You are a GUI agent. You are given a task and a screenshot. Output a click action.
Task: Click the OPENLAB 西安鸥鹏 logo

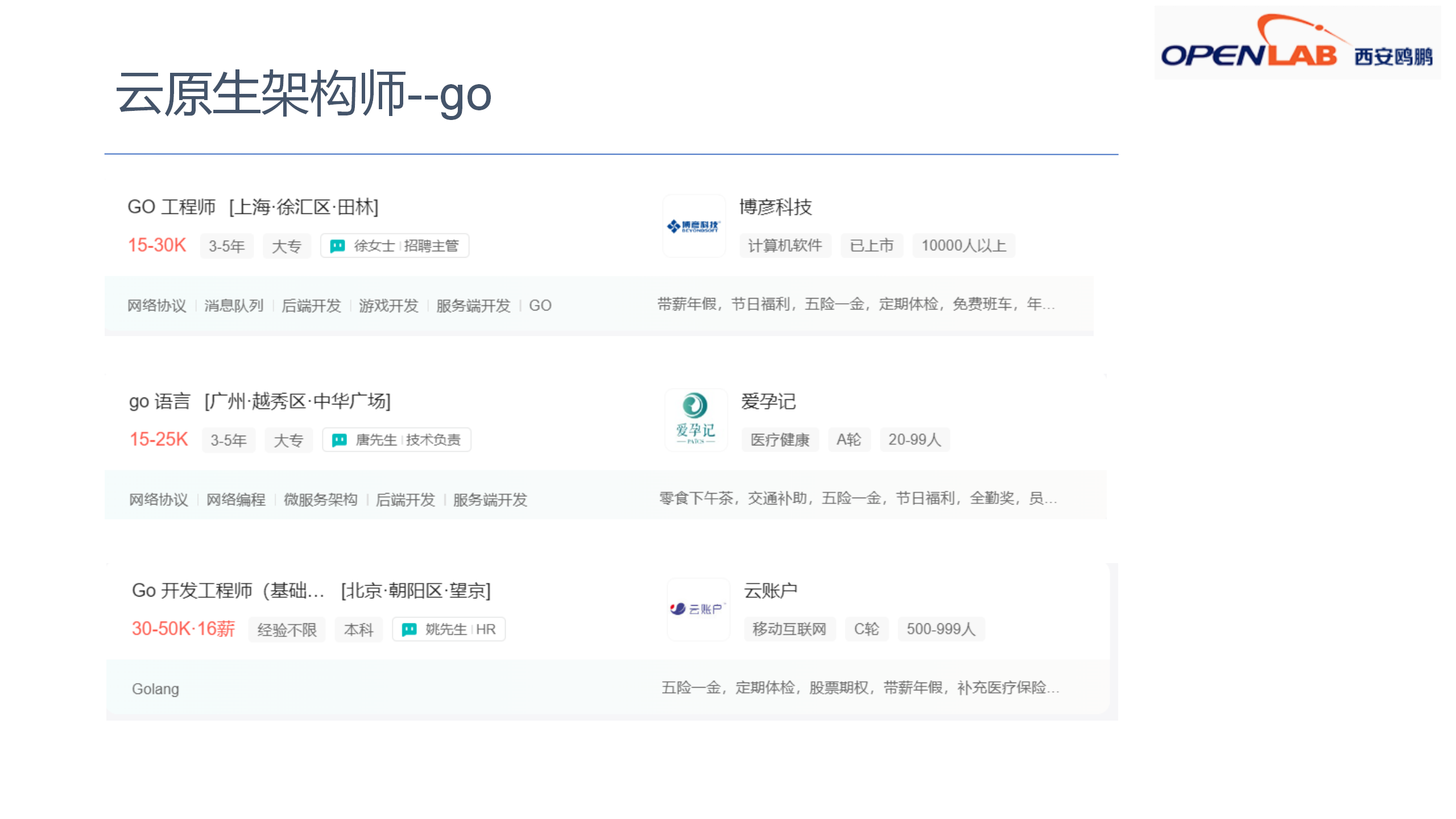pyautogui.click(x=1297, y=43)
